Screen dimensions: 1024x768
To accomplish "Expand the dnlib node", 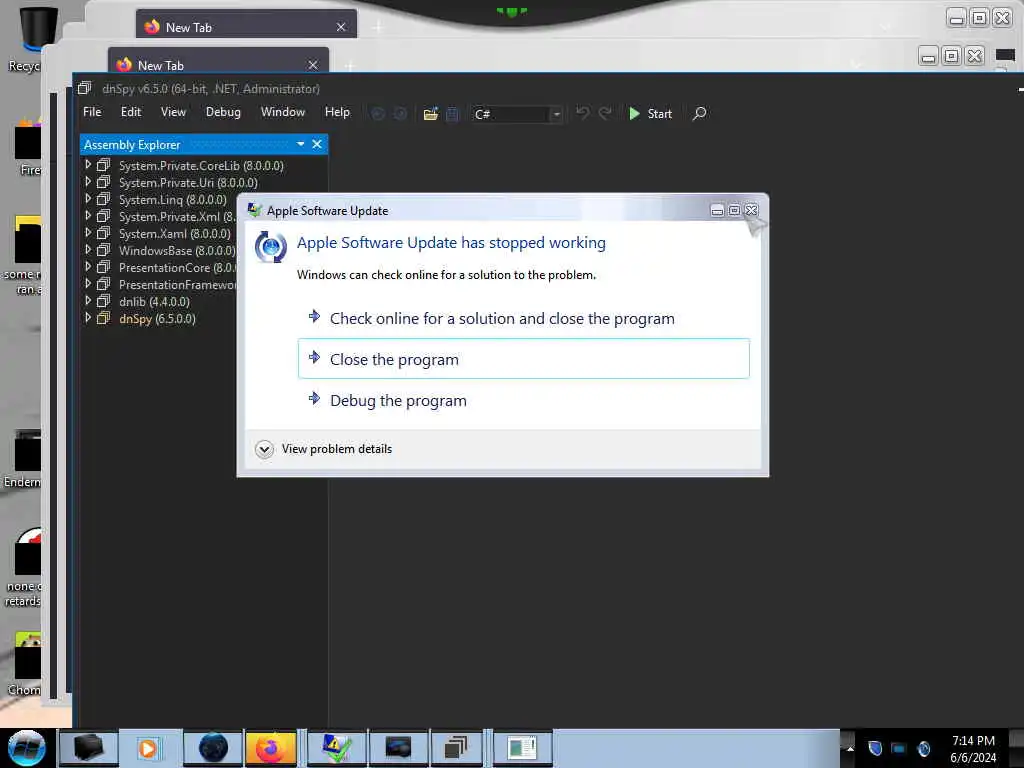I will pos(88,300).
